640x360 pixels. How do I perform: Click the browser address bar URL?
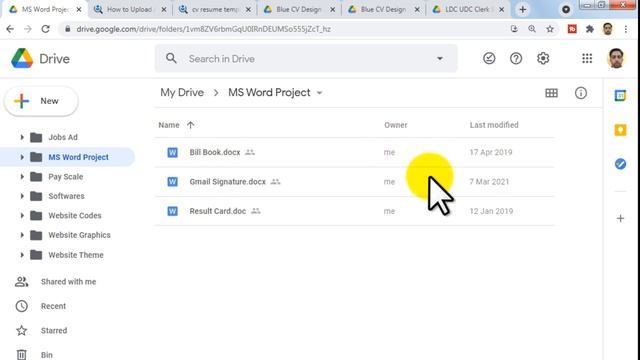point(203,29)
